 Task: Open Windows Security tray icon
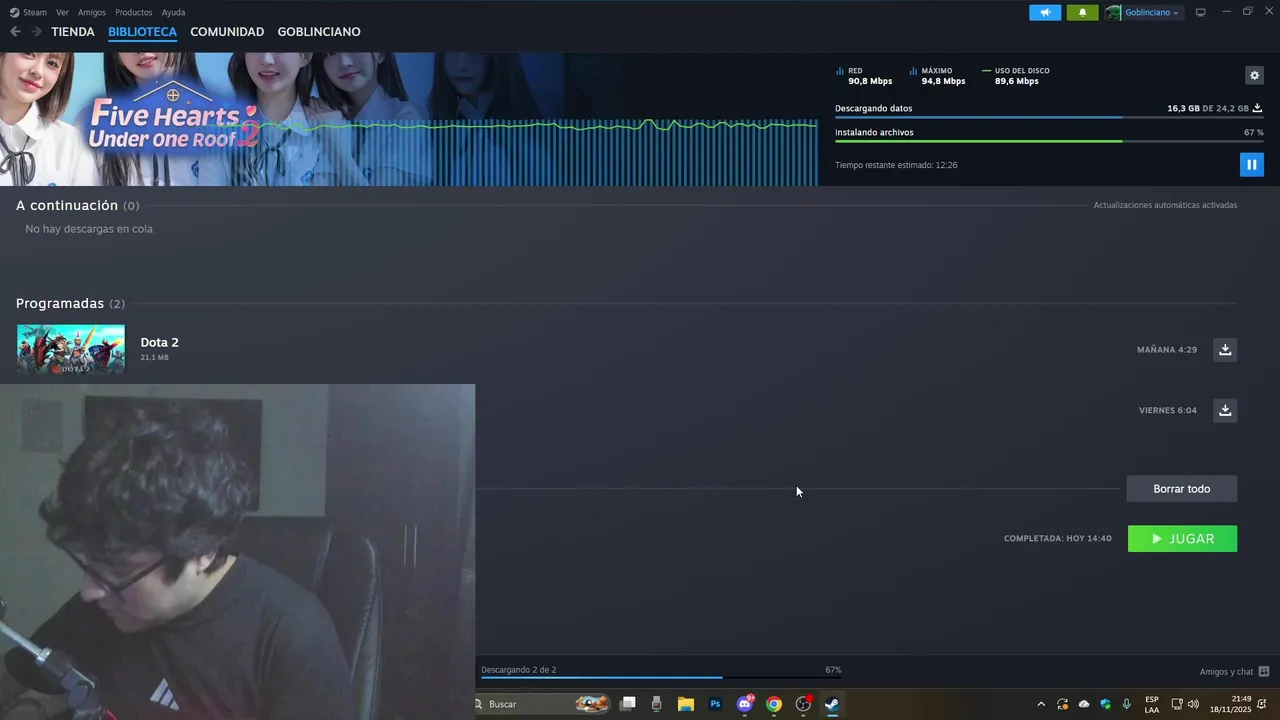tap(1105, 704)
